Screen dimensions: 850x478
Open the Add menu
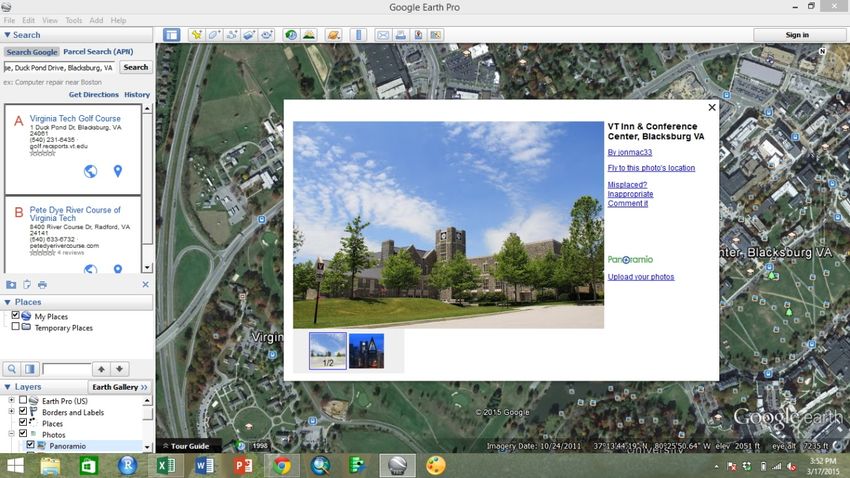point(96,20)
